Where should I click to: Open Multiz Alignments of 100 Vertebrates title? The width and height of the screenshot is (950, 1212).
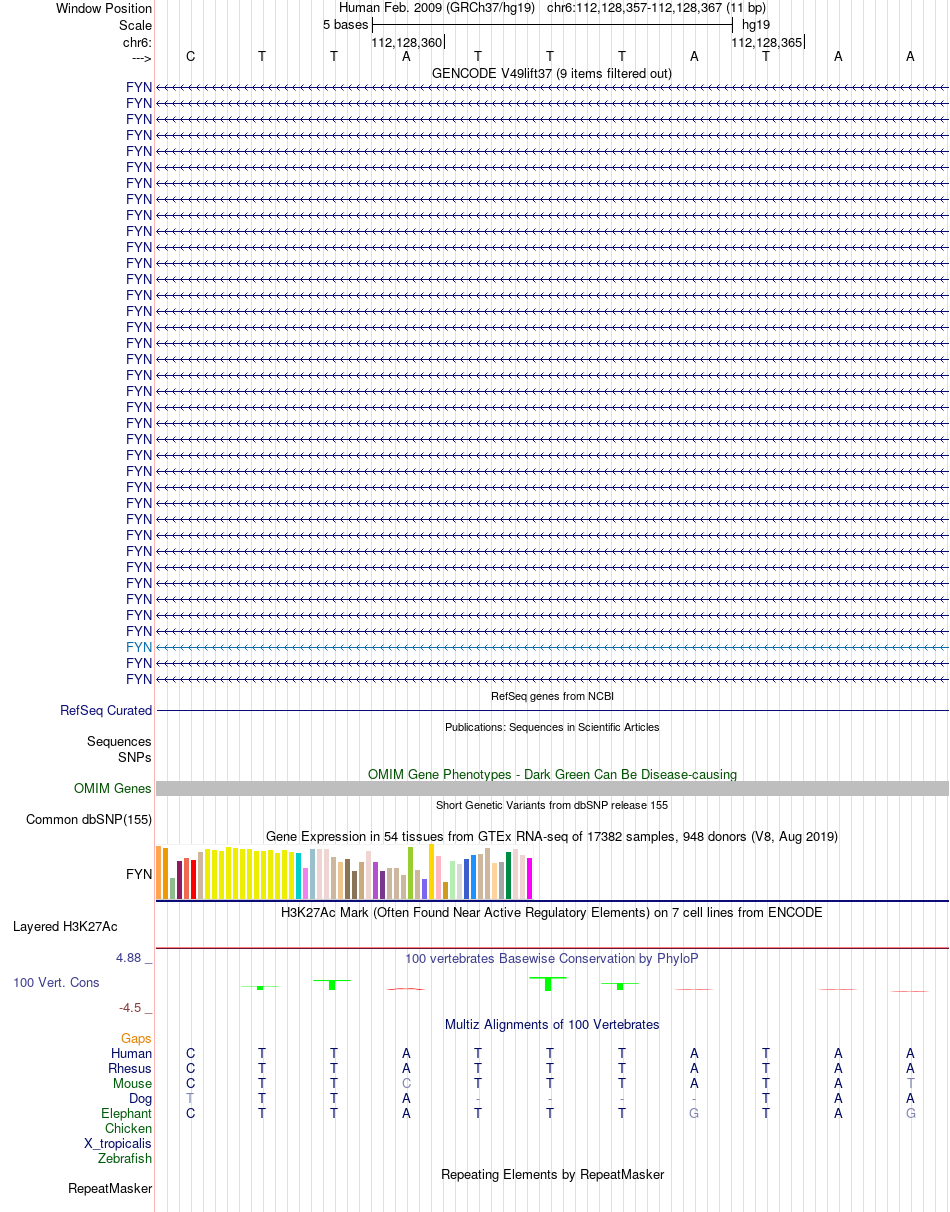tap(552, 1025)
